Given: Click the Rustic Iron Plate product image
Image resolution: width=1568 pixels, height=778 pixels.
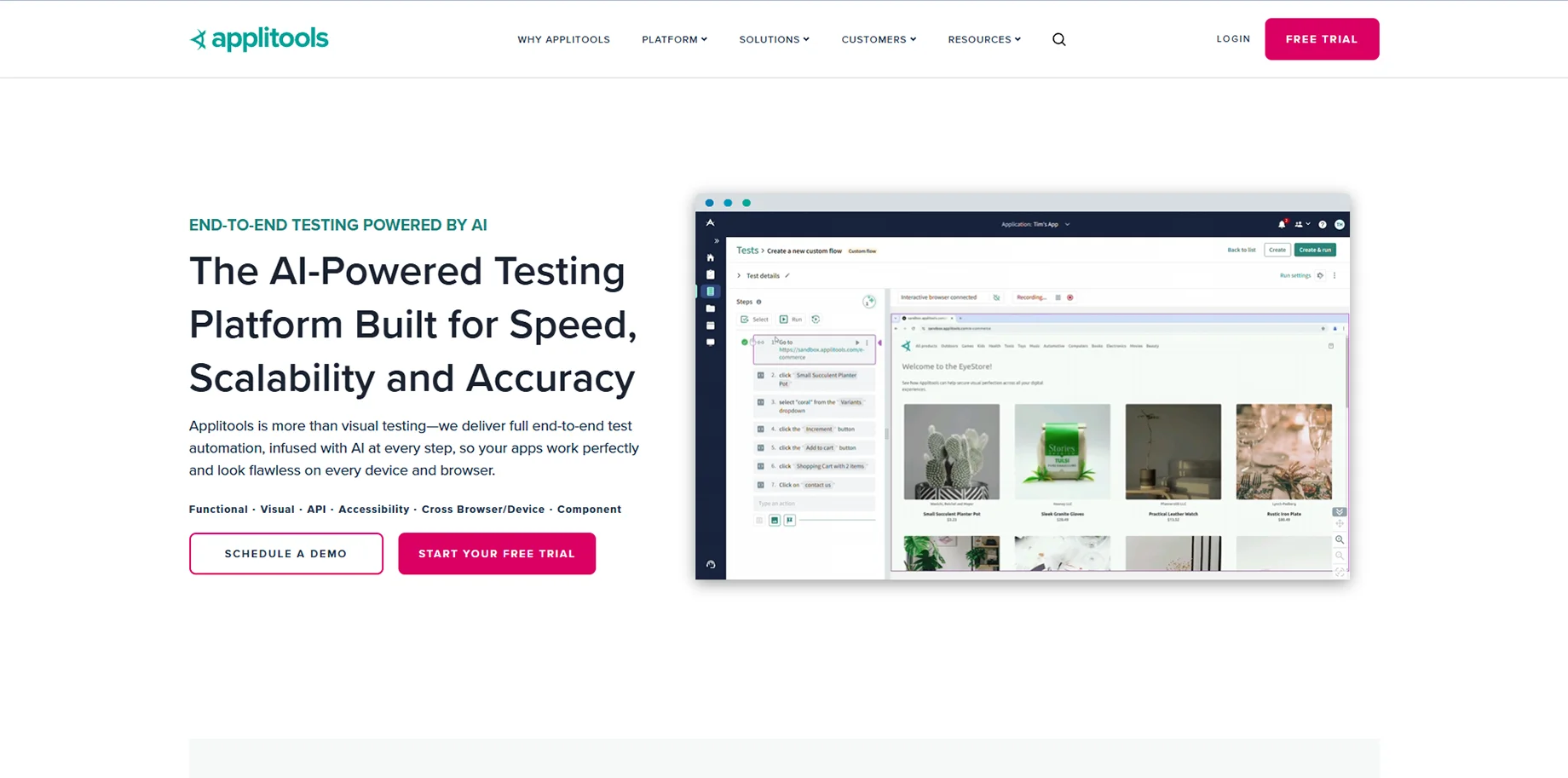Looking at the screenshot, I should (1284, 452).
